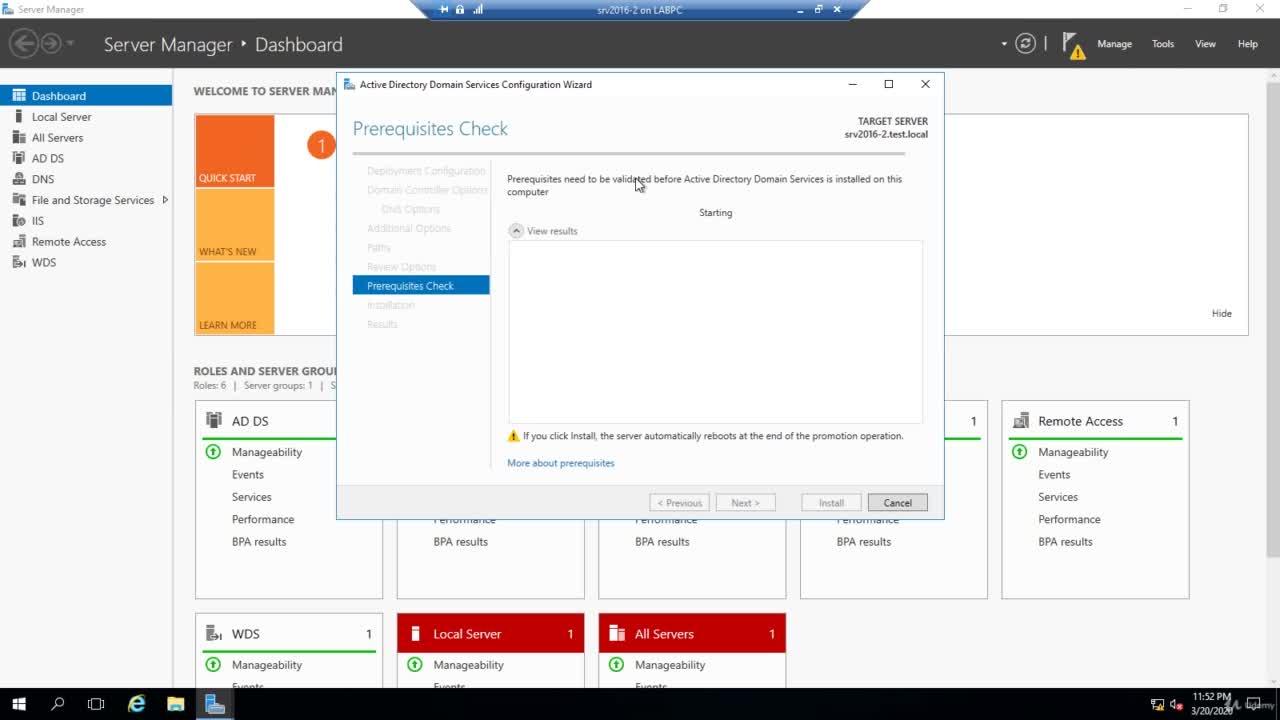Click the DNS icon in sidebar
The width and height of the screenshot is (1280, 720).
tap(19, 179)
